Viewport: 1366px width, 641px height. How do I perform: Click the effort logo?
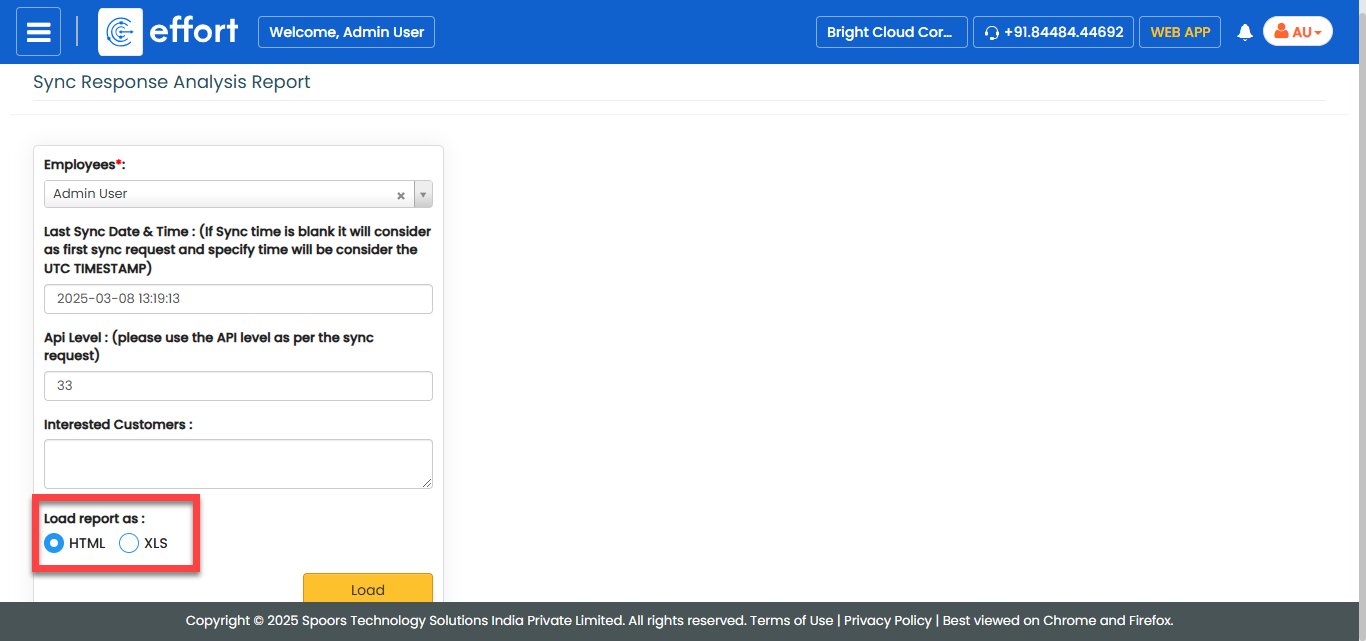point(170,32)
